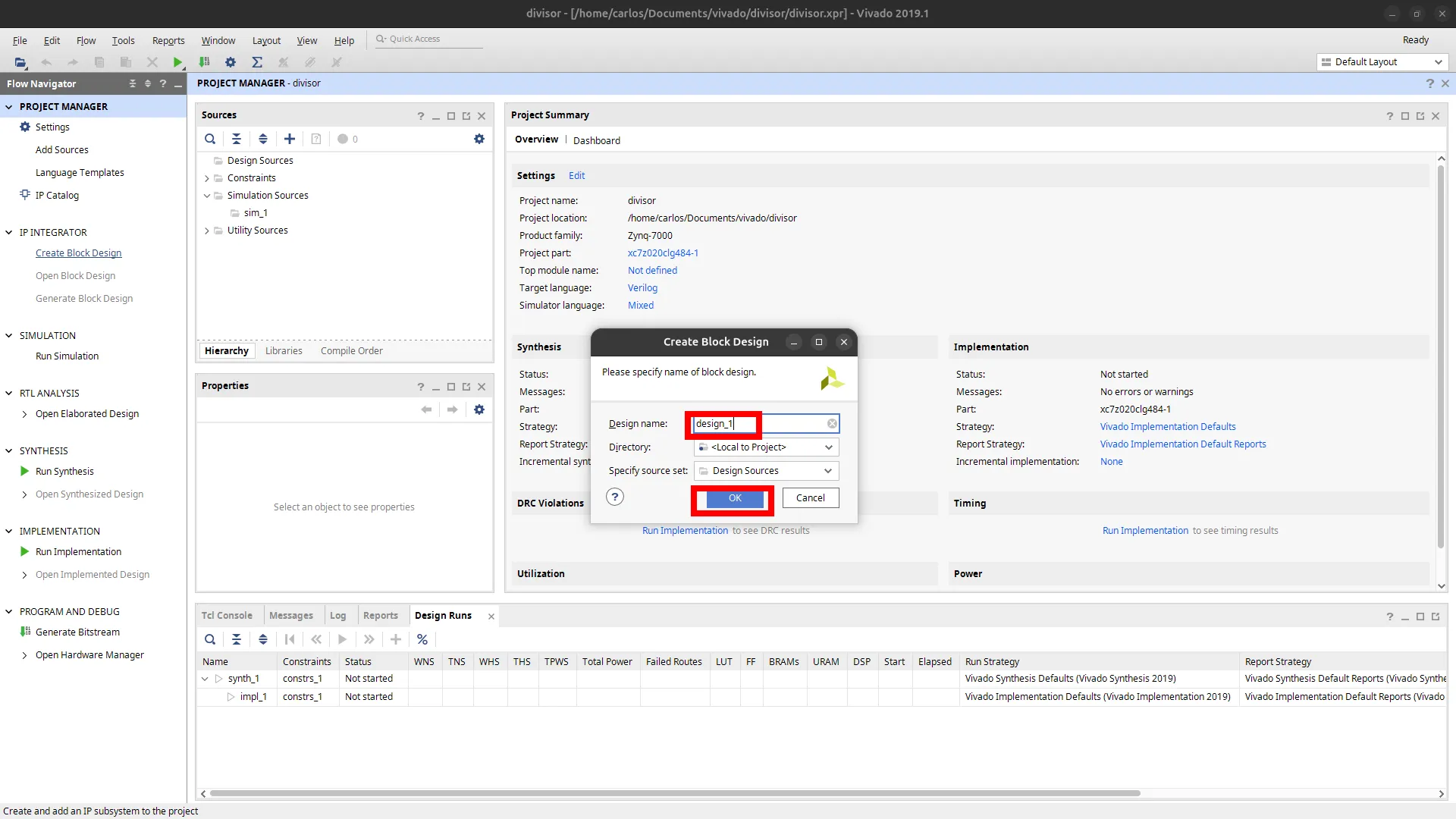Open the Settings gear in main toolbar

coord(231,62)
